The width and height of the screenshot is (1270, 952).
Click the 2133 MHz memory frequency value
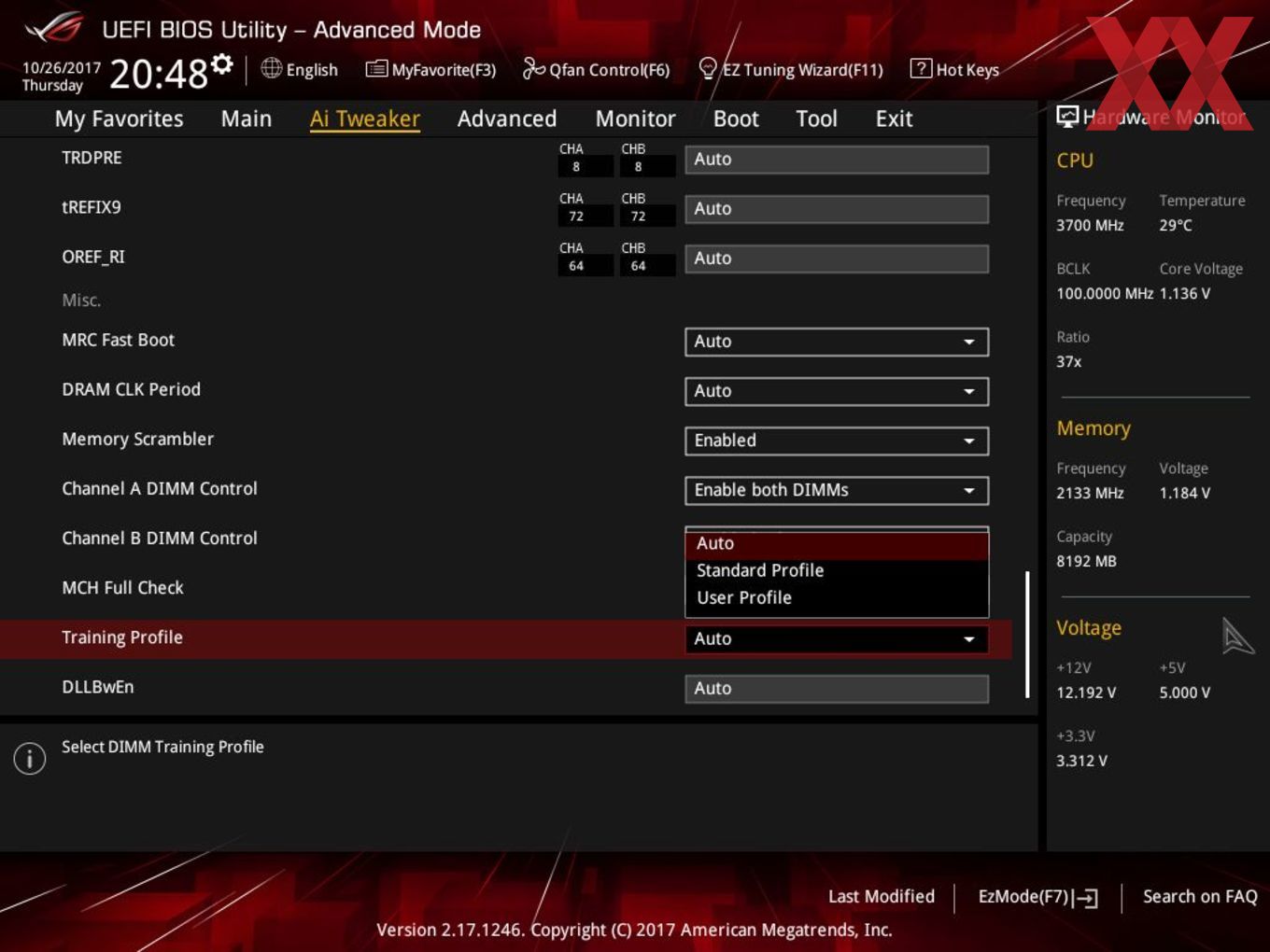[1090, 494]
